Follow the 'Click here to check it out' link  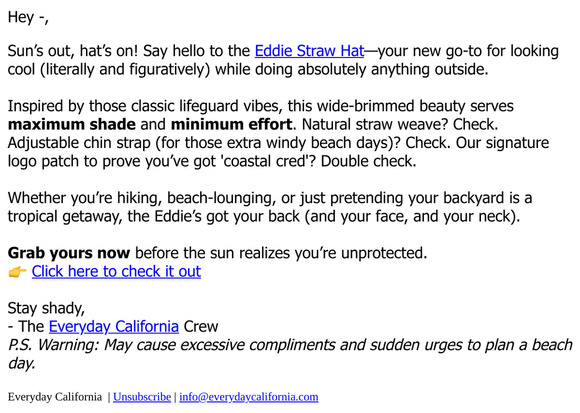click(x=116, y=271)
